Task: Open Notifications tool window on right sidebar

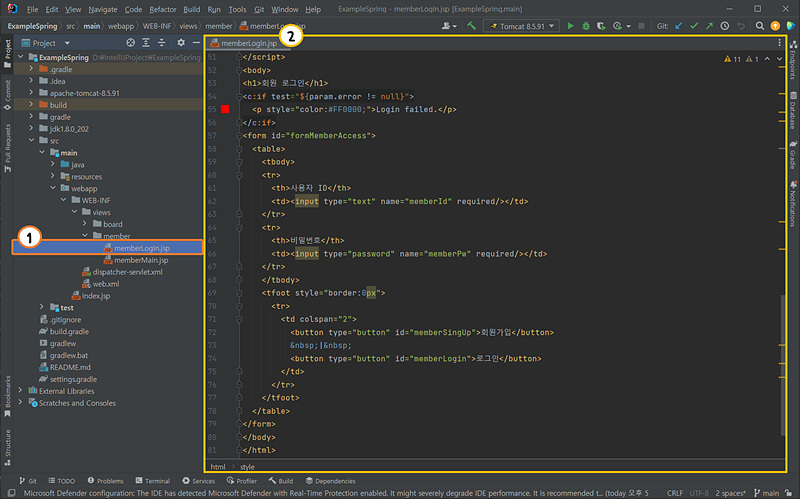Action: [793, 204]
